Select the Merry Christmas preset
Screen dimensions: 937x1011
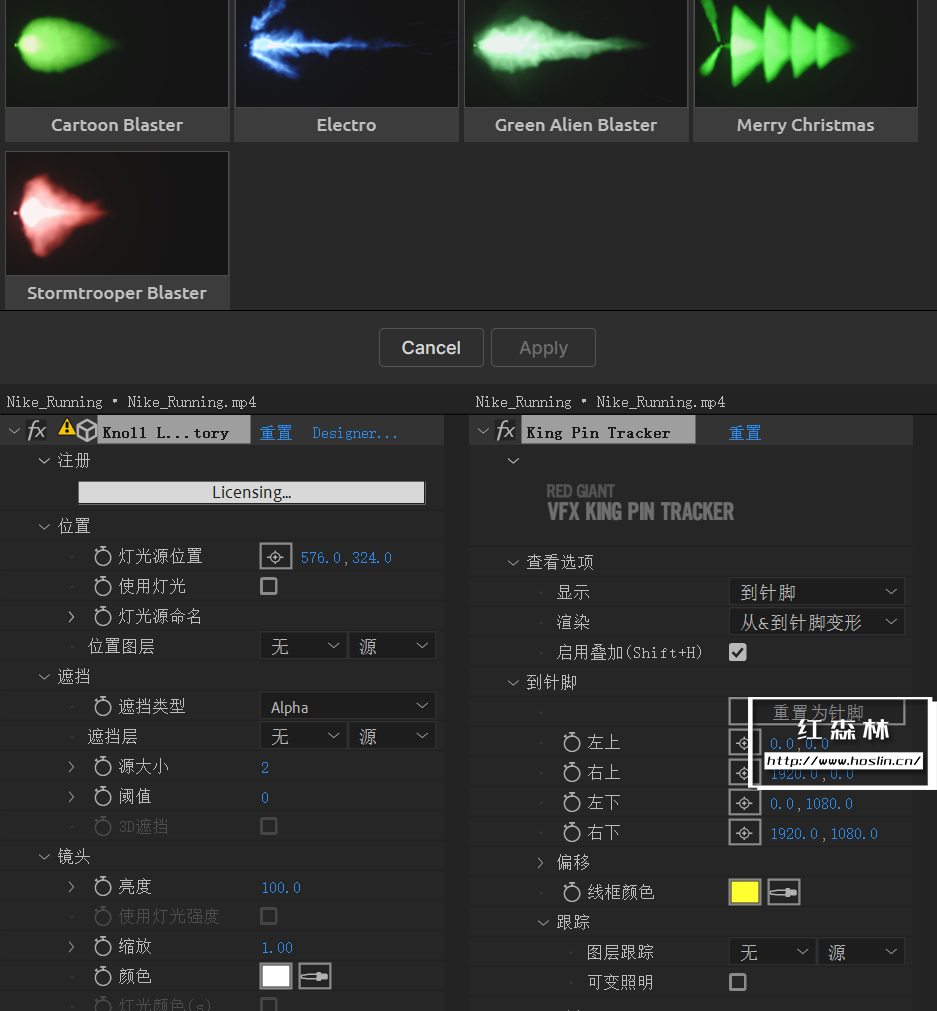(805, 70)
